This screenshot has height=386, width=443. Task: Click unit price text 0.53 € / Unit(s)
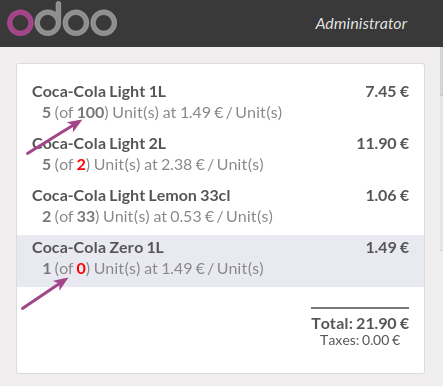(x=222, y=217)
